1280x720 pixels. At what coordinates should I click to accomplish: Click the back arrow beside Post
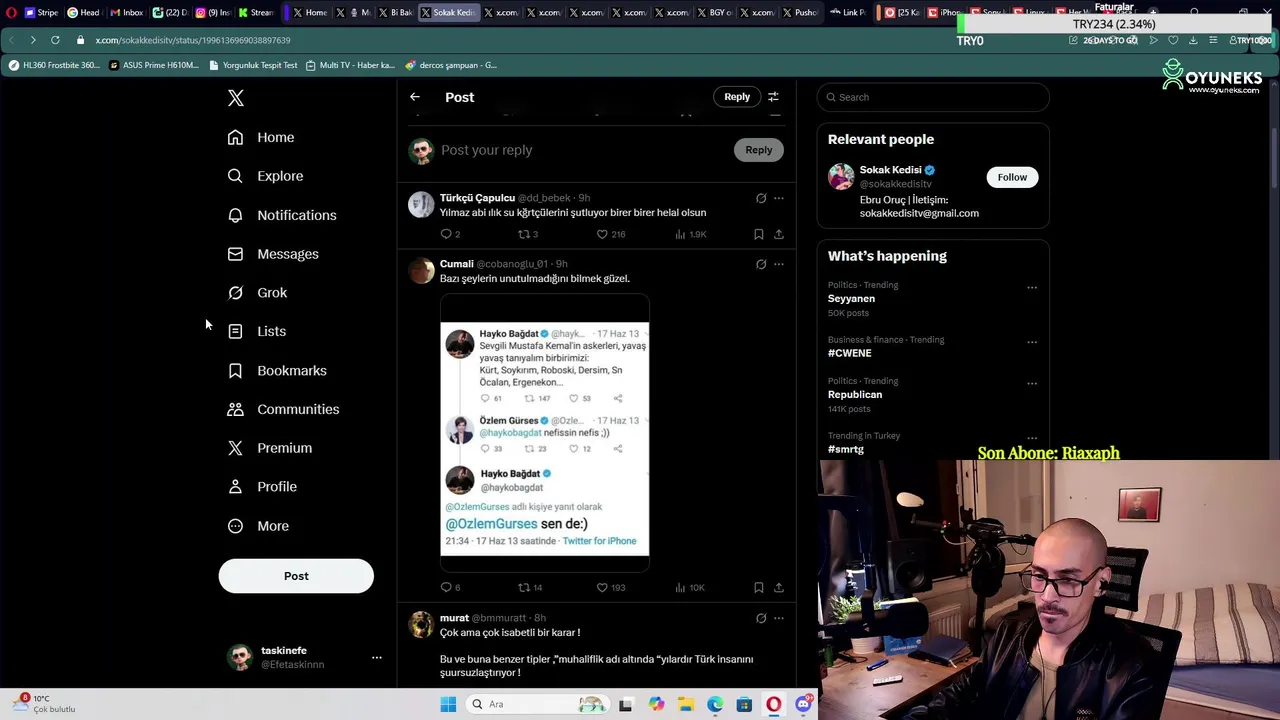[415, 97]
